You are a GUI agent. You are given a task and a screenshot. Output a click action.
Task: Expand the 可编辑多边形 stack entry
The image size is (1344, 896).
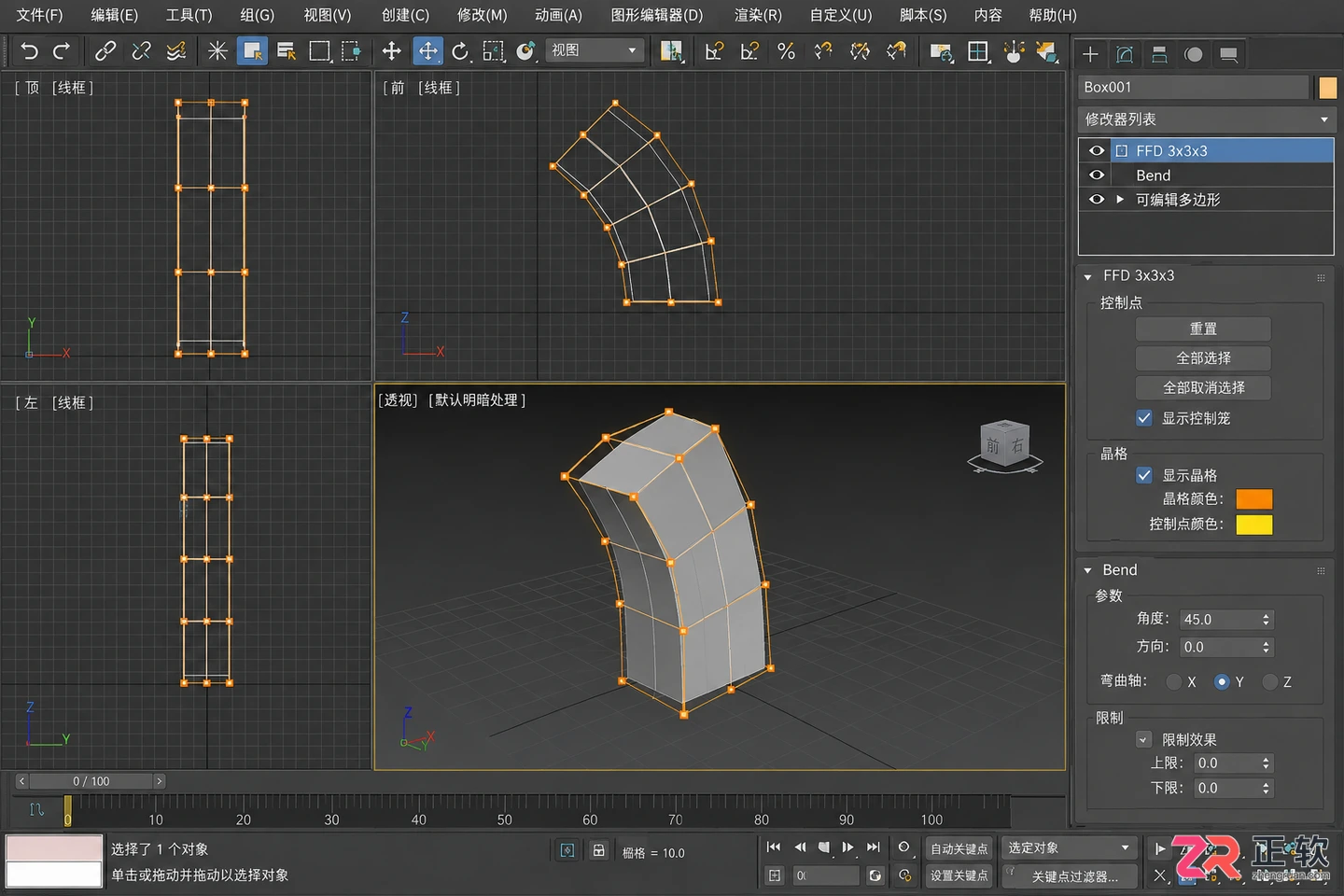[1120, 199]
